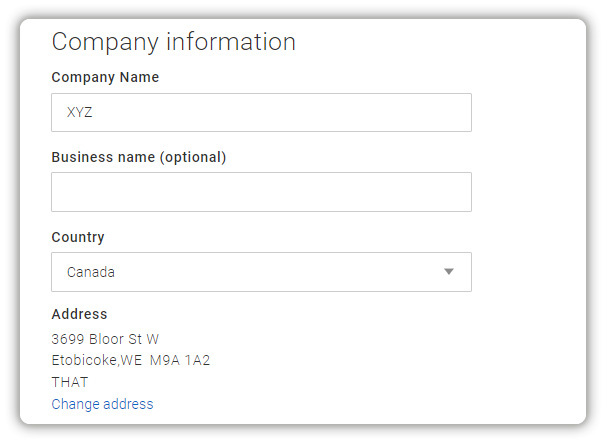
Task: Click the Address section label
Action: click(79, 314)
